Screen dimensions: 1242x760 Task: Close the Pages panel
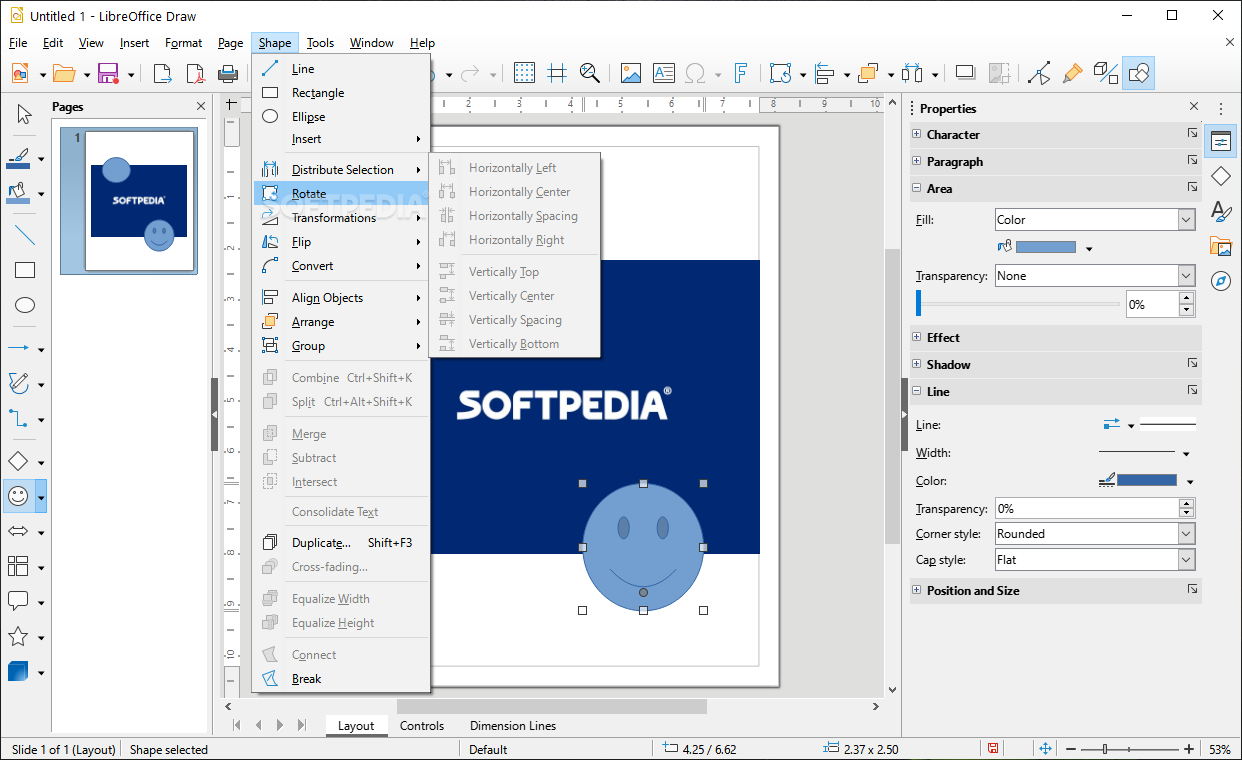[x=201, y=107]
